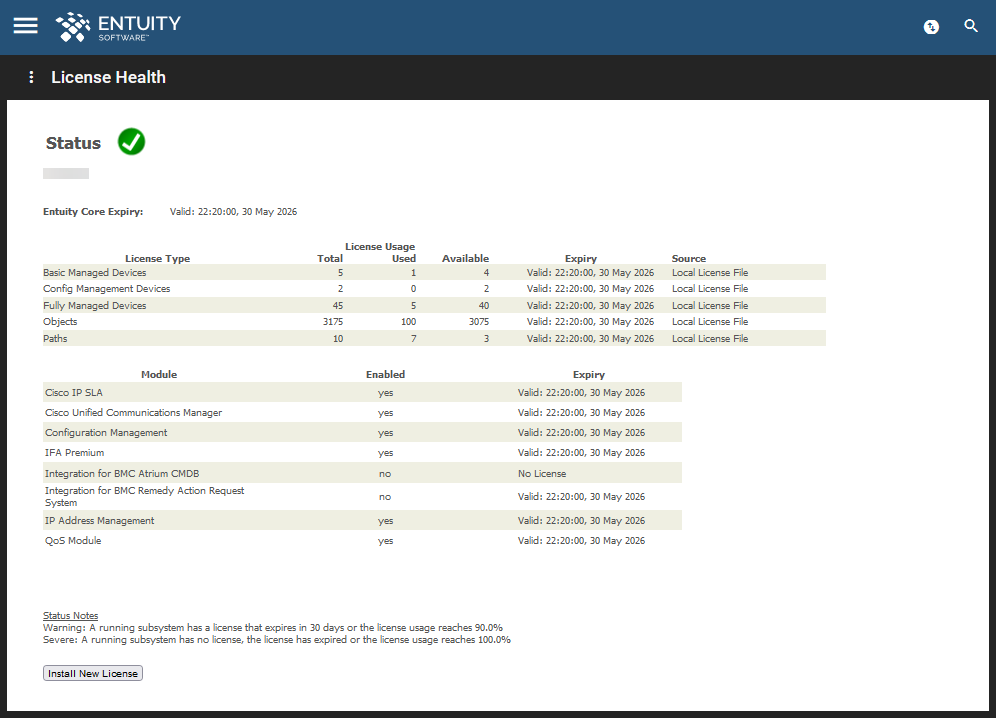Image resolution: width=996 pixels, height=718 pixels.
Task: Click the Install New License button
Action: click(93, 674)
